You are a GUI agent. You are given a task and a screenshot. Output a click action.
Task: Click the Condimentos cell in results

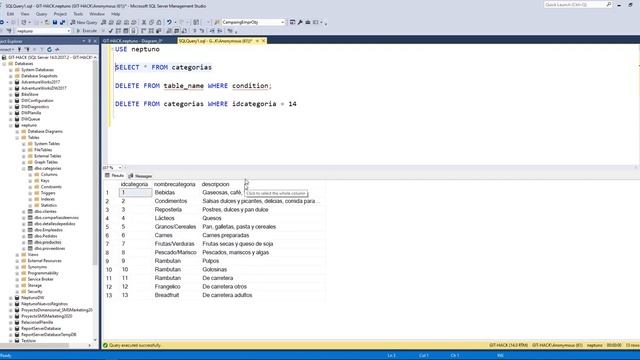point(171,201)
